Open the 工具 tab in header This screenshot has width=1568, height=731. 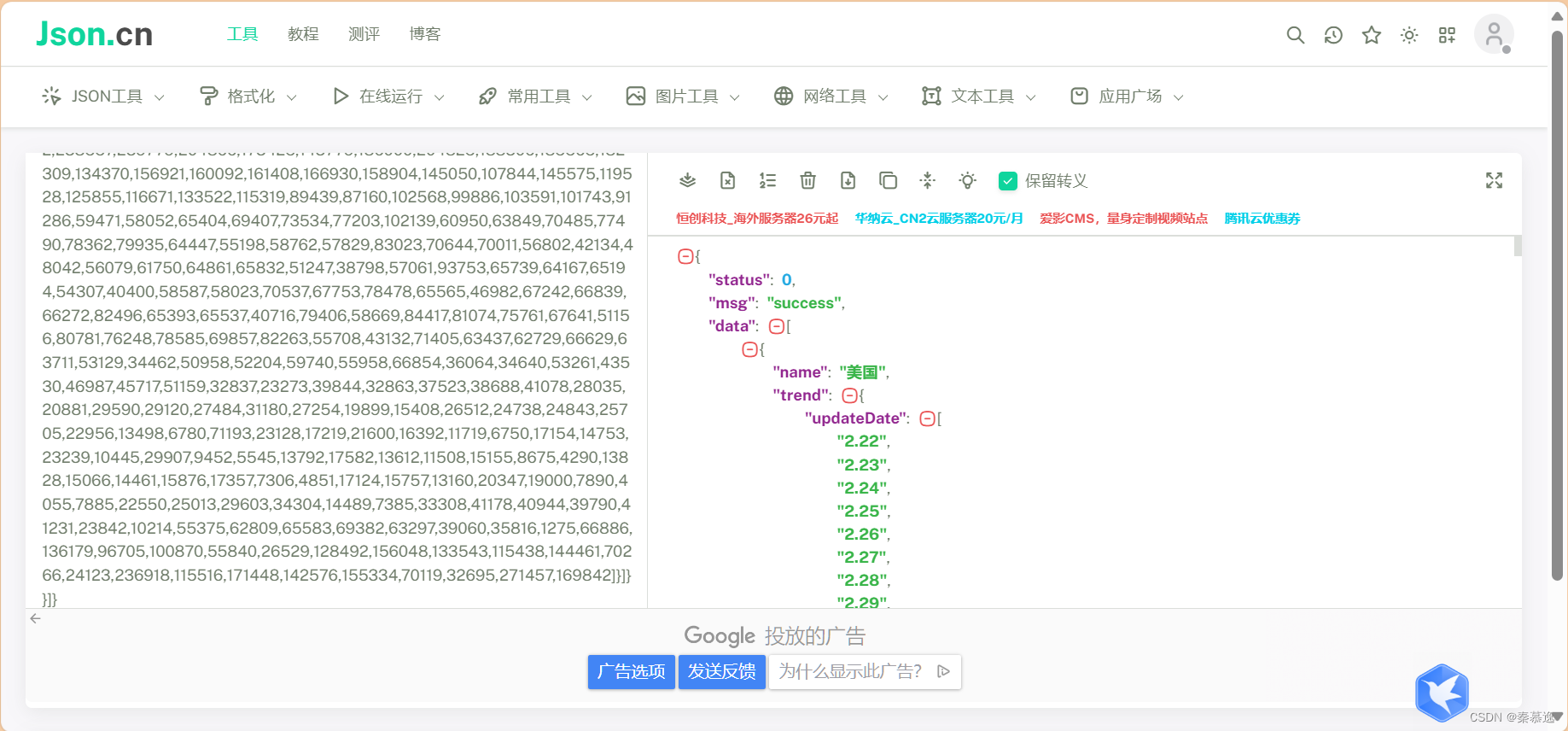(x=242, y=34)
